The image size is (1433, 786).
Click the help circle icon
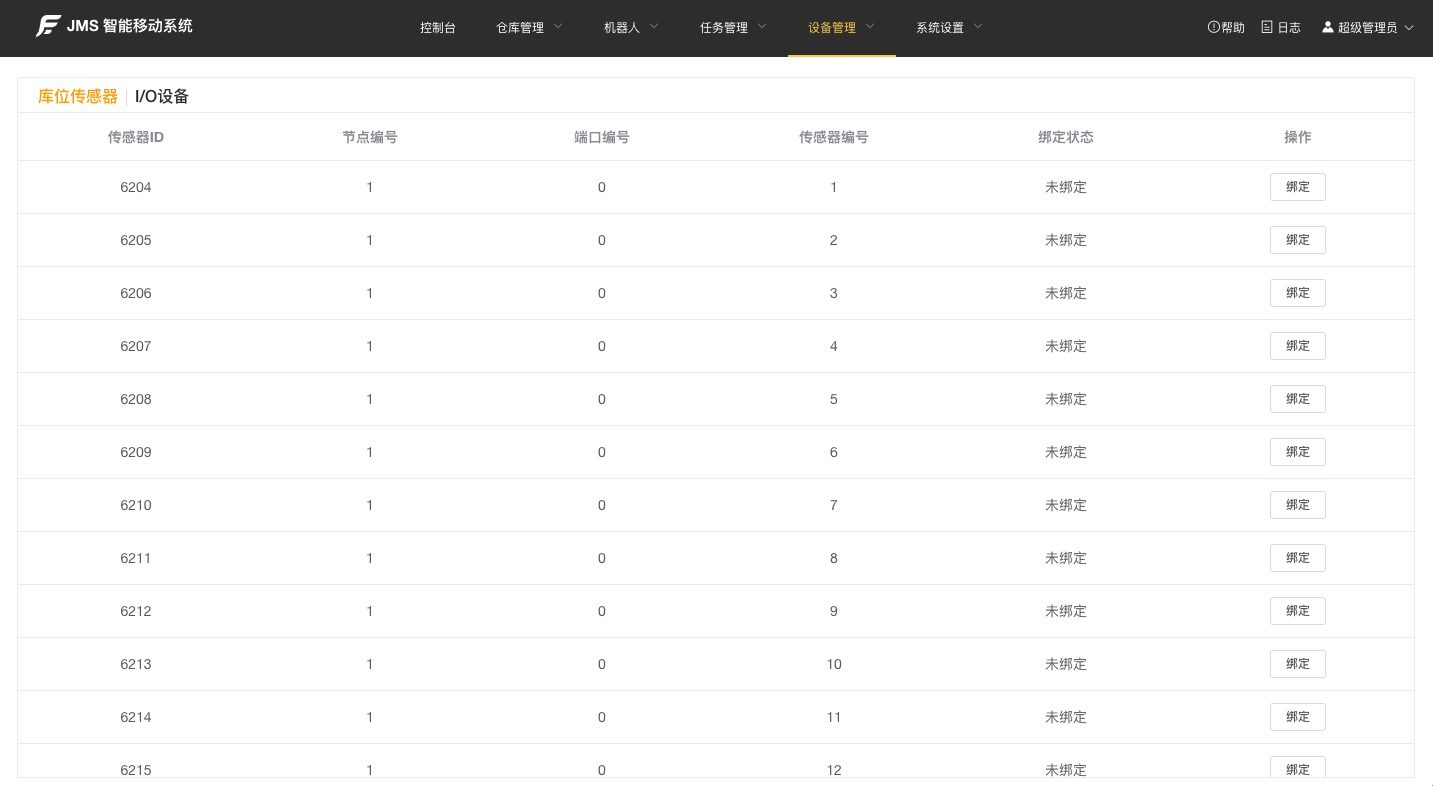pyautogui.click(x=1213, y=27)
